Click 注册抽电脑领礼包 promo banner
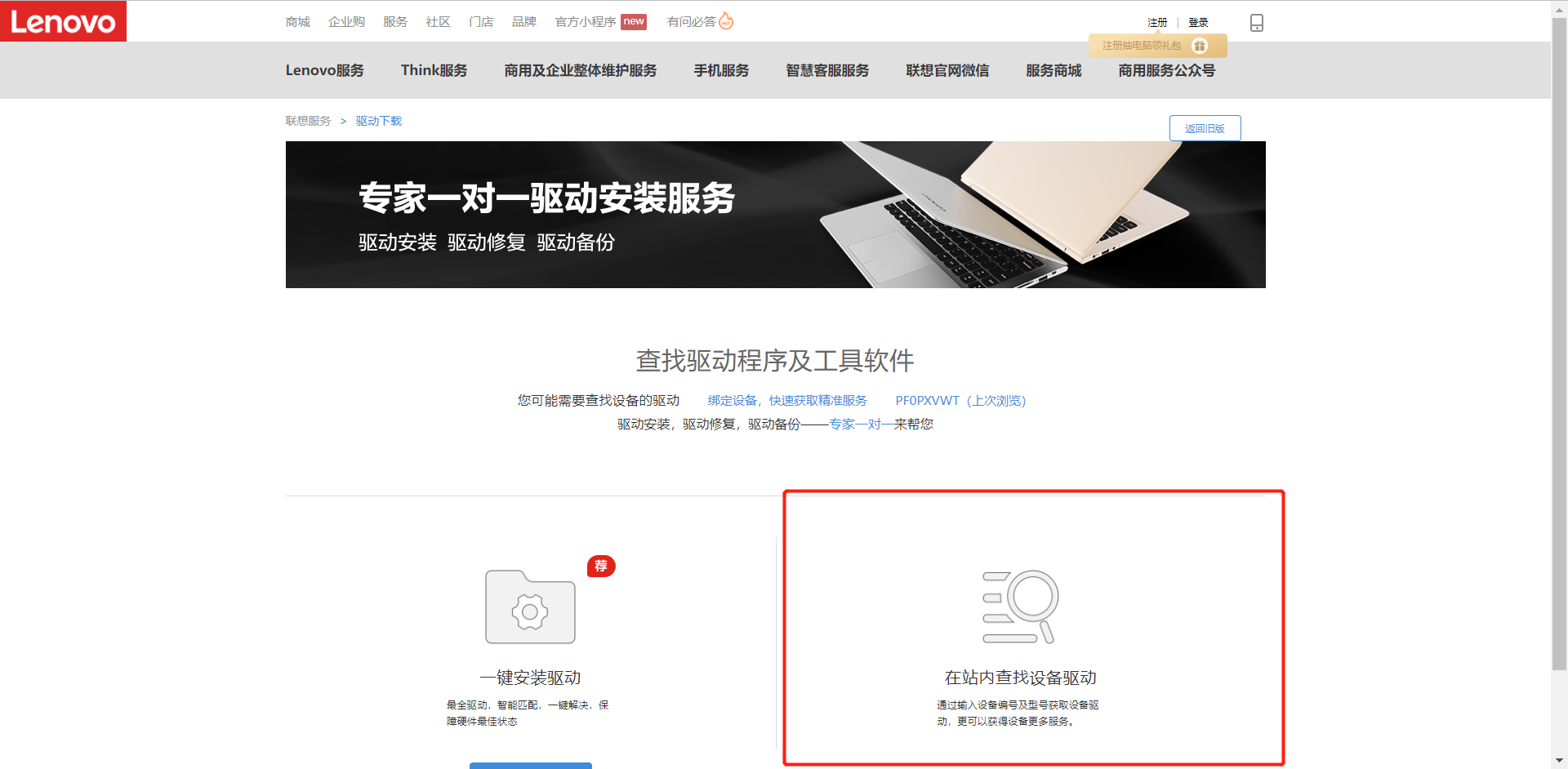 pos(1157,46)
